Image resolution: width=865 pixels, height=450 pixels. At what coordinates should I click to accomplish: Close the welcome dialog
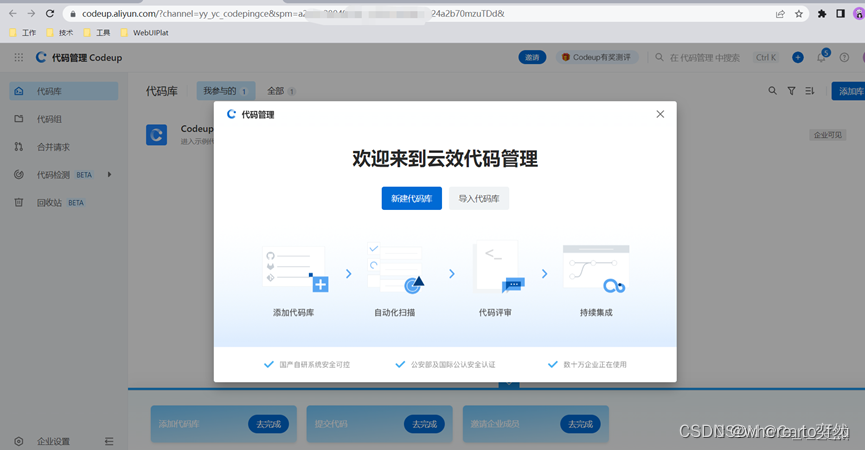[x=660, y=114]
